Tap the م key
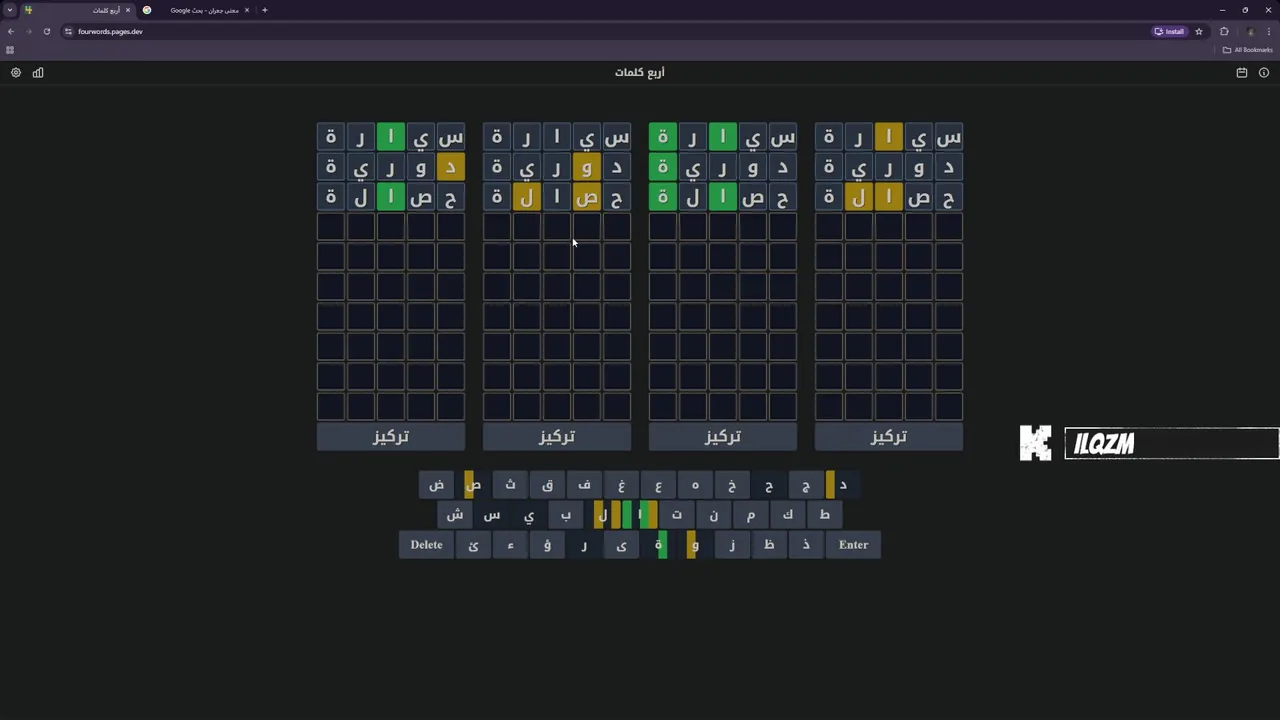 point(751,515)
